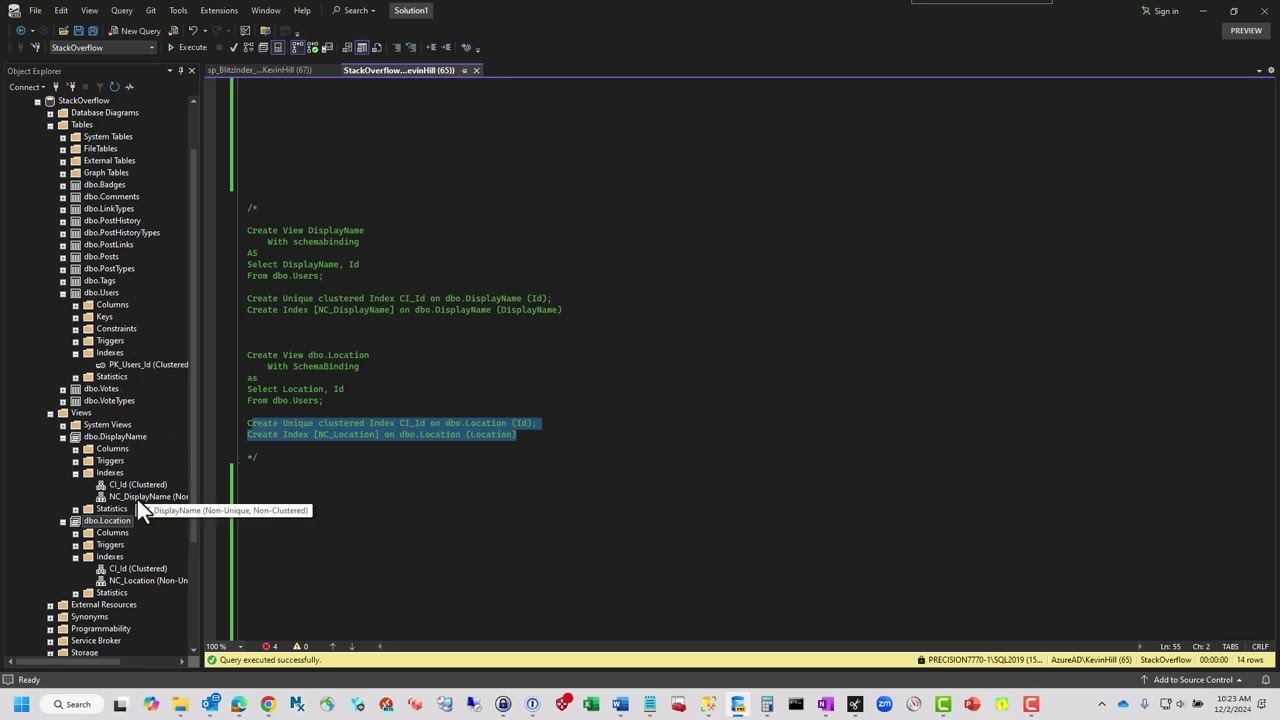
Task: Open the Git menu
Action: click(151, 10)
